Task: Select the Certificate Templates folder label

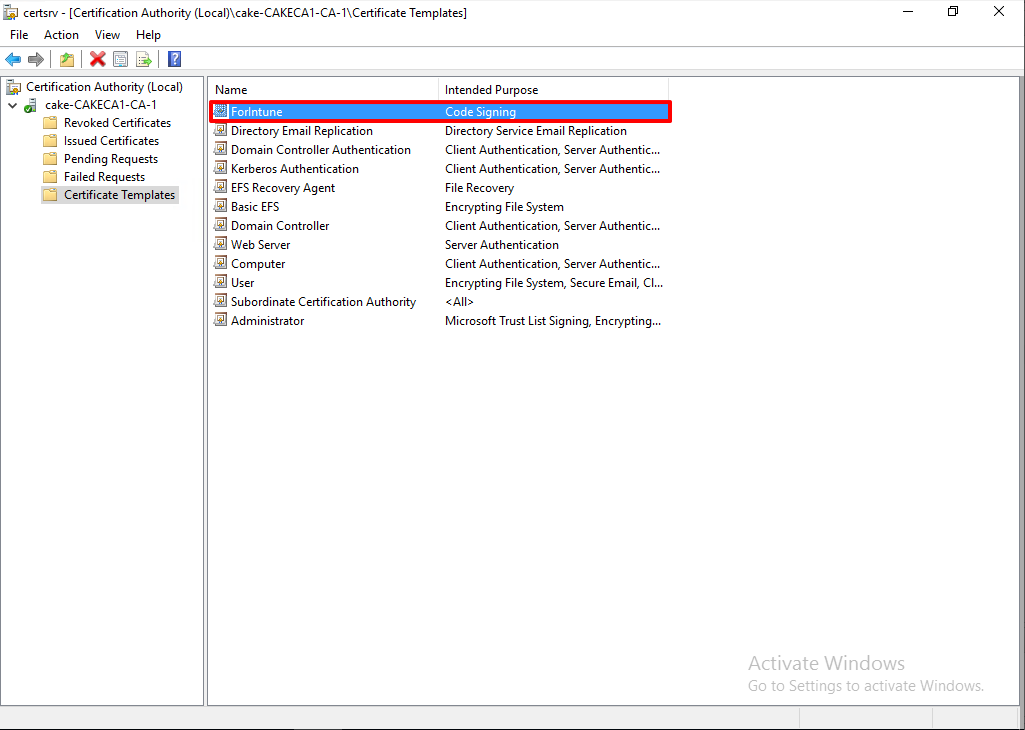Action: [120, 195]
